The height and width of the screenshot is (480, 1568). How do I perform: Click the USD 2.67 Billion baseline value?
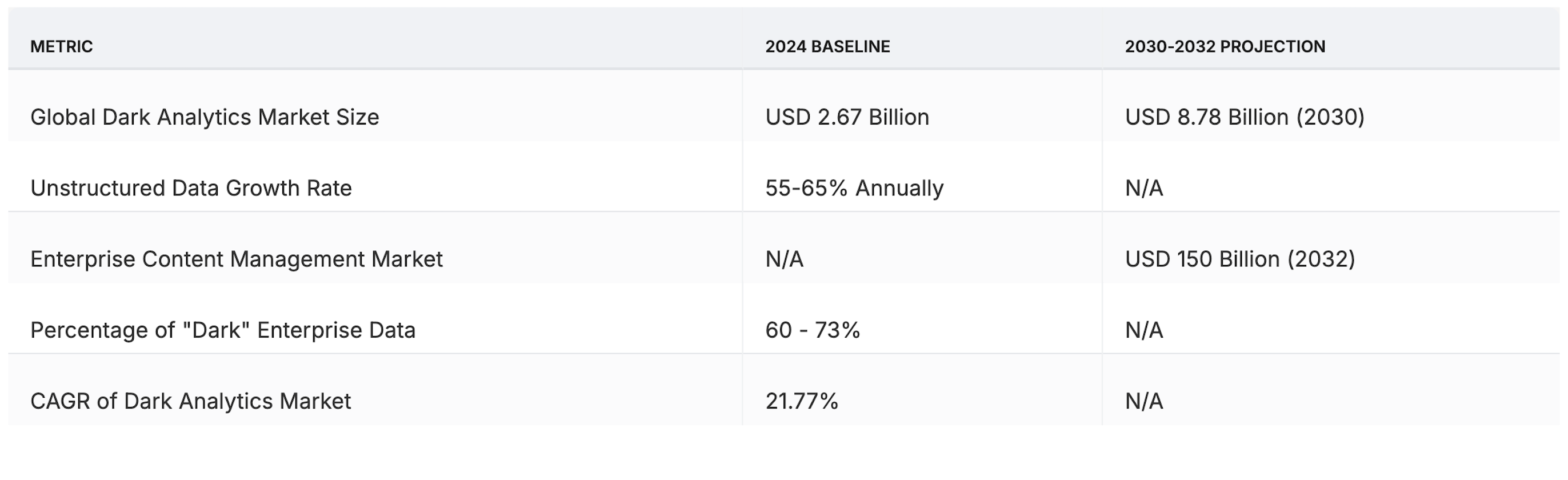[x=847, y=117]
